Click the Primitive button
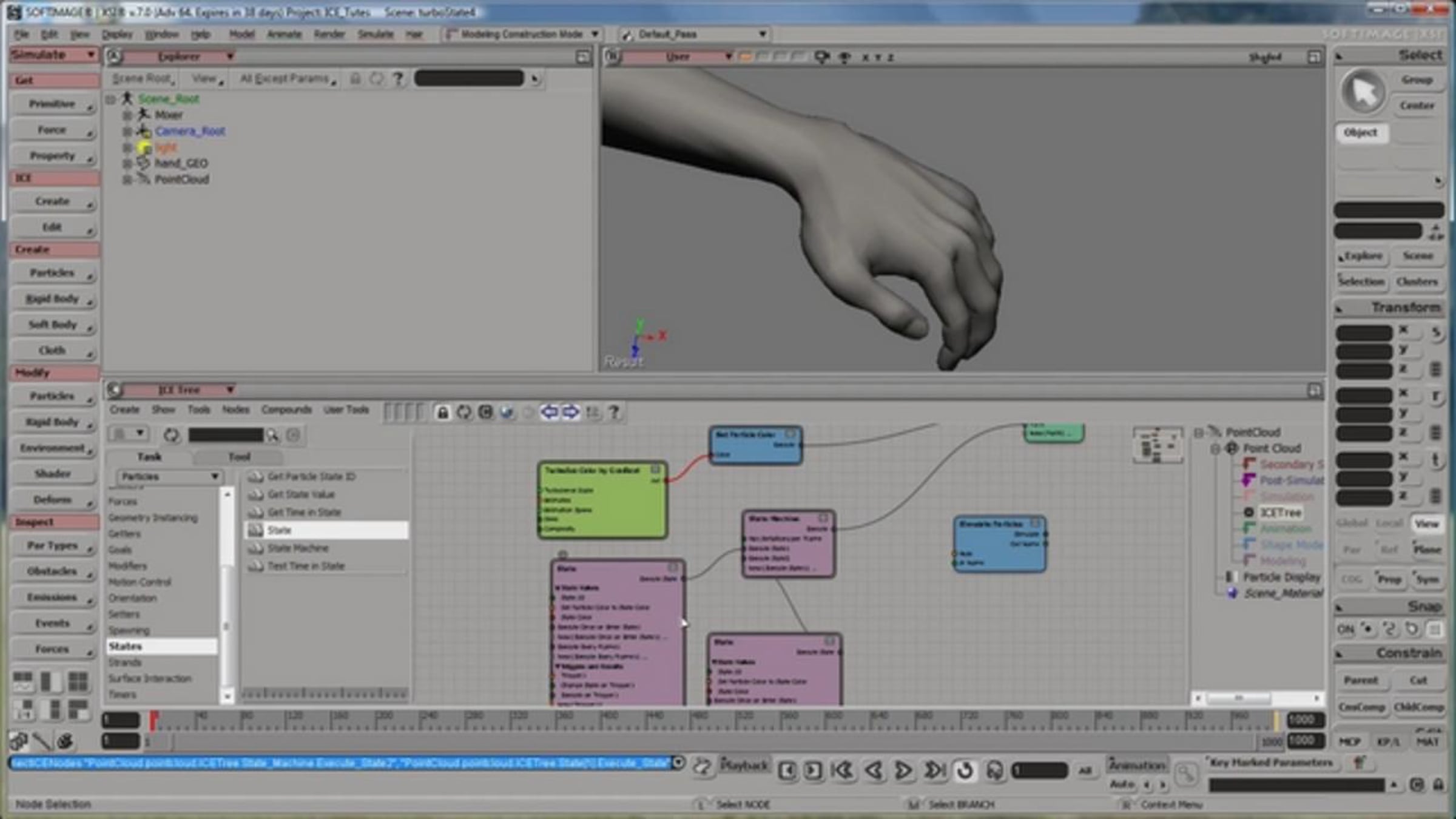1456x819 pixels. tap(53, 104)
